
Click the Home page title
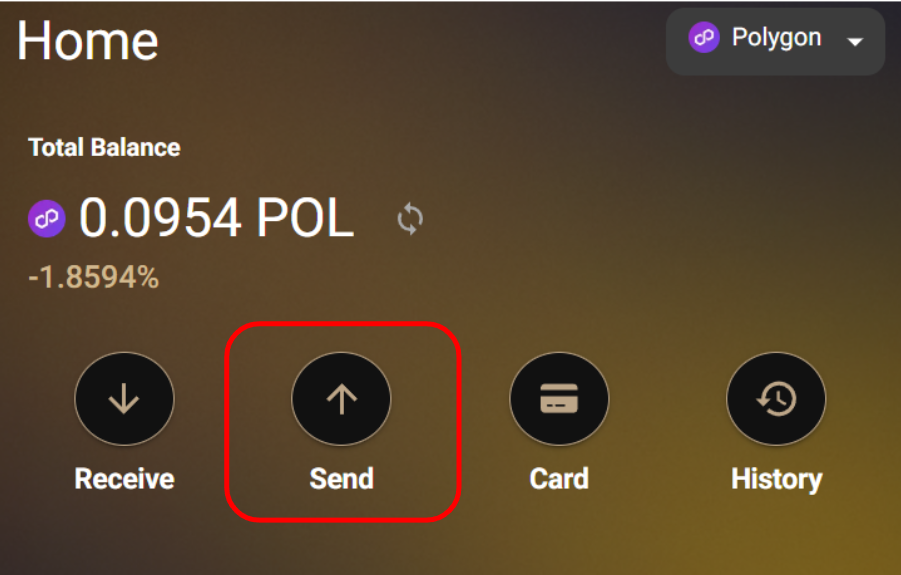coord(87,40)
